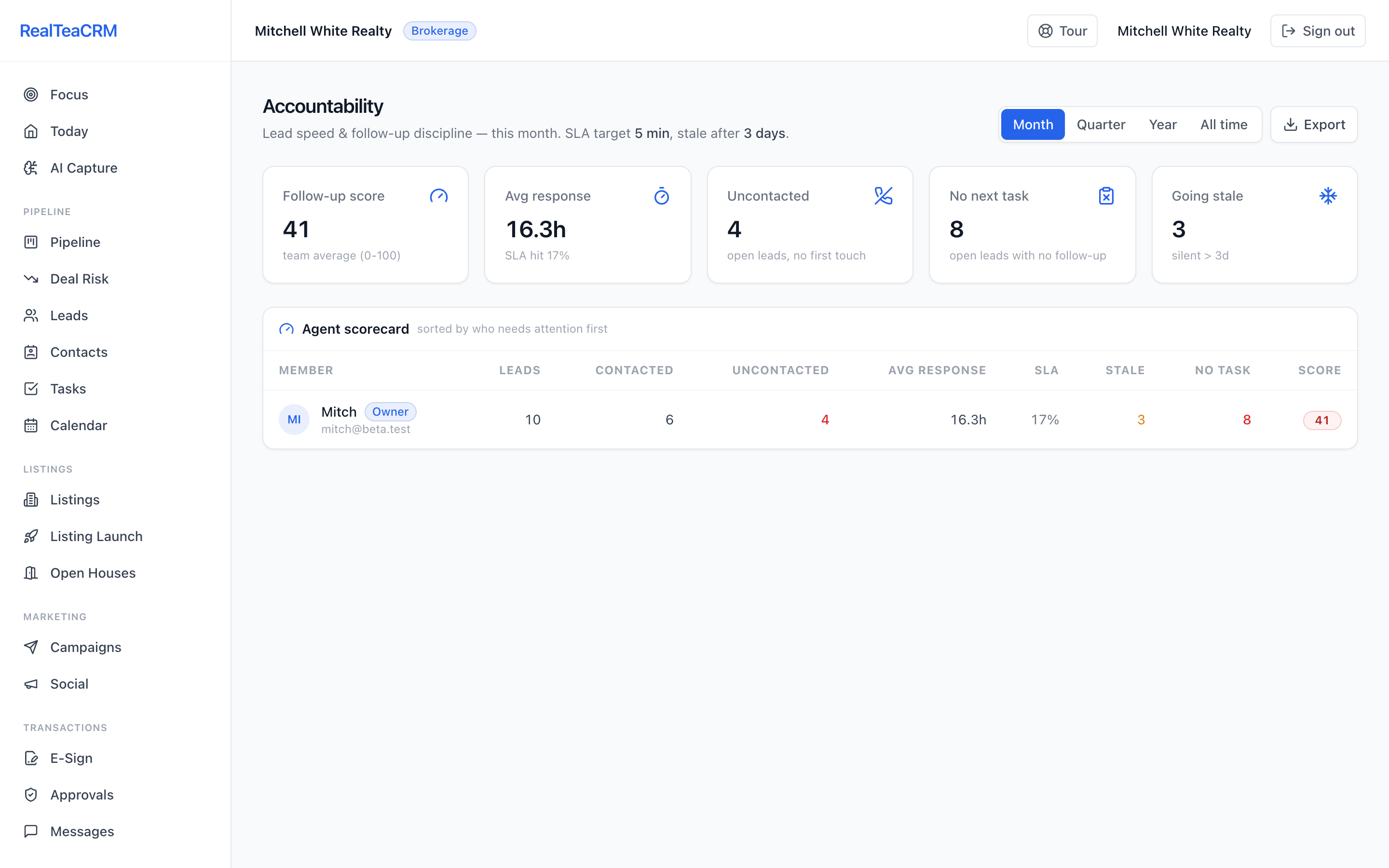Click Mitch's stale count 3
Image resolution: width=1389 pixels, height=868 pixels.
(x=1141, y=420)
